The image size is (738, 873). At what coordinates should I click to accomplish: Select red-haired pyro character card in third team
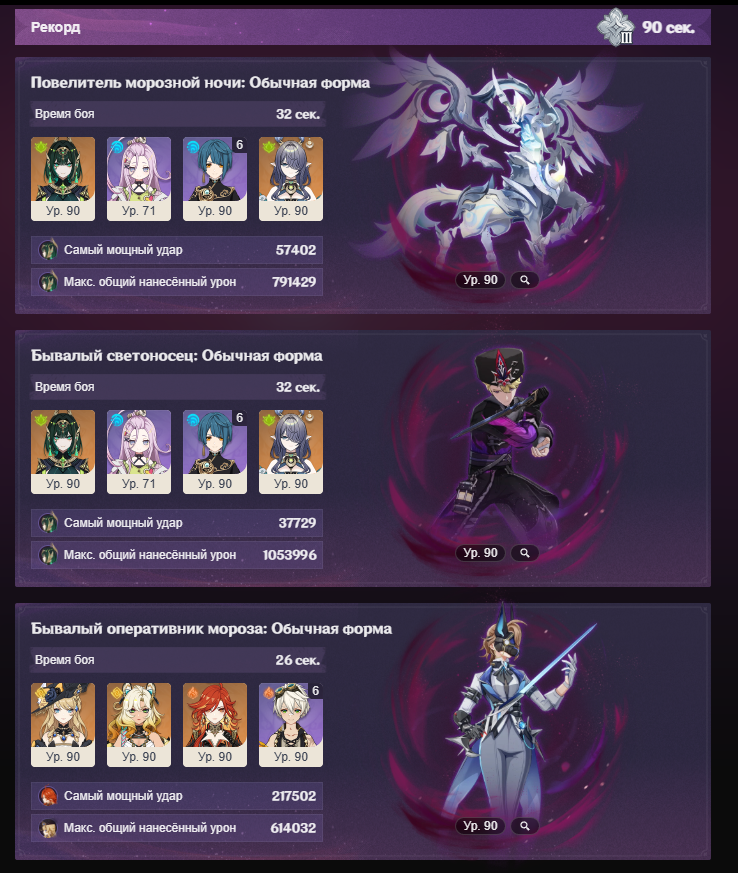215,724
